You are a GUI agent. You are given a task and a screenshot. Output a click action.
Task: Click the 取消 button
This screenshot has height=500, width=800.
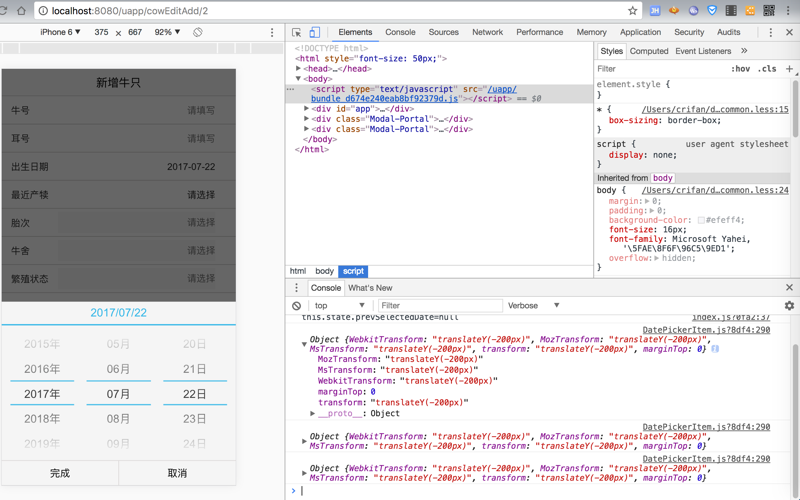[x=177, y=473]
